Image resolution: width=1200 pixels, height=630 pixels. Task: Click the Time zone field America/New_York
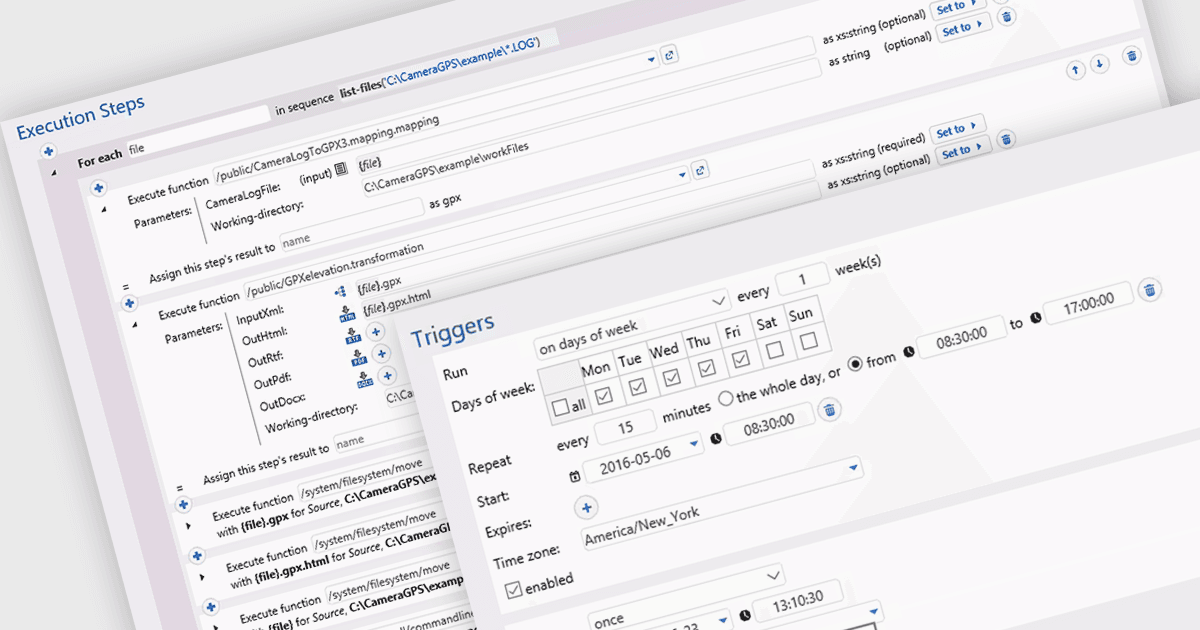722,501
